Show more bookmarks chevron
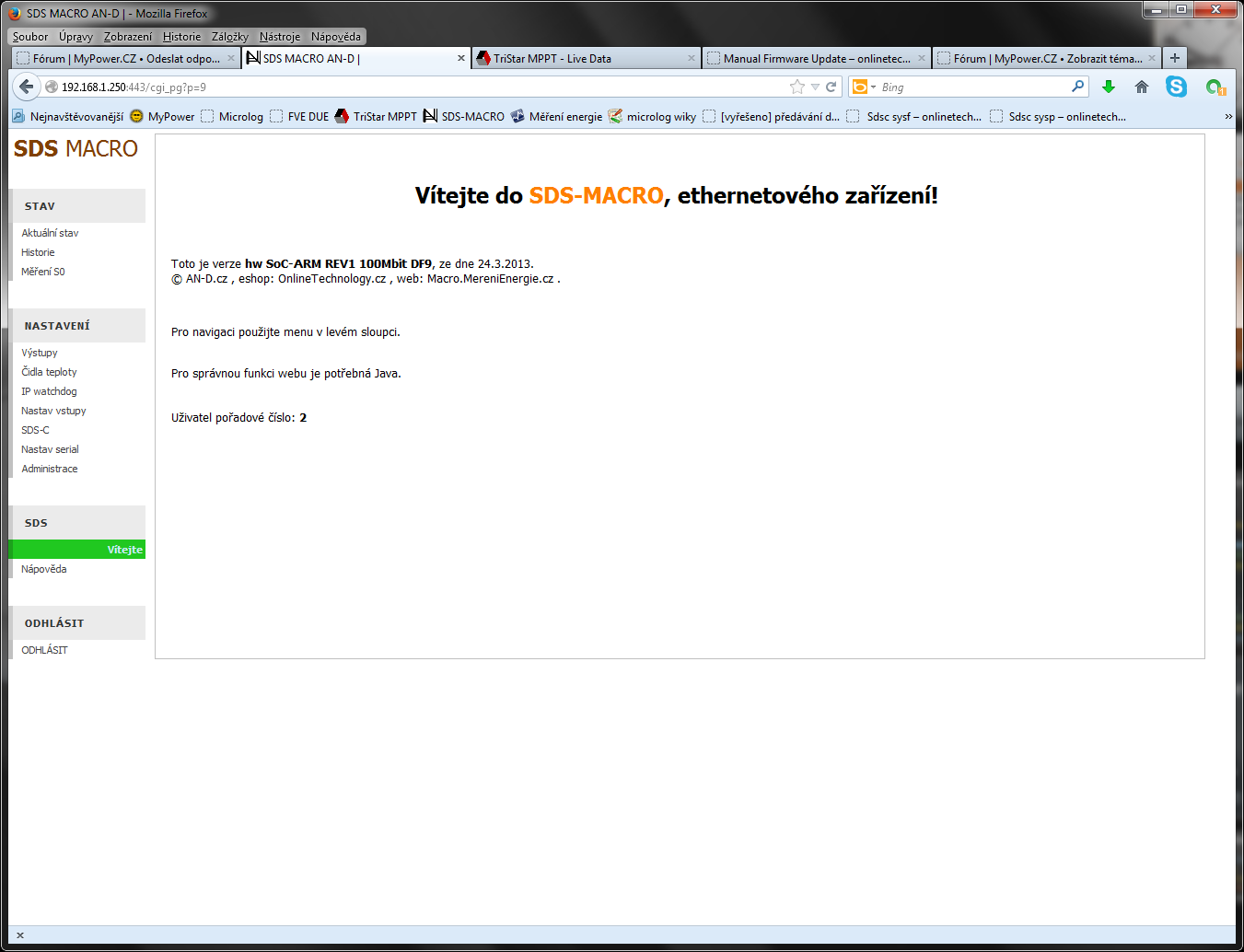 [x=1228, y=117]
